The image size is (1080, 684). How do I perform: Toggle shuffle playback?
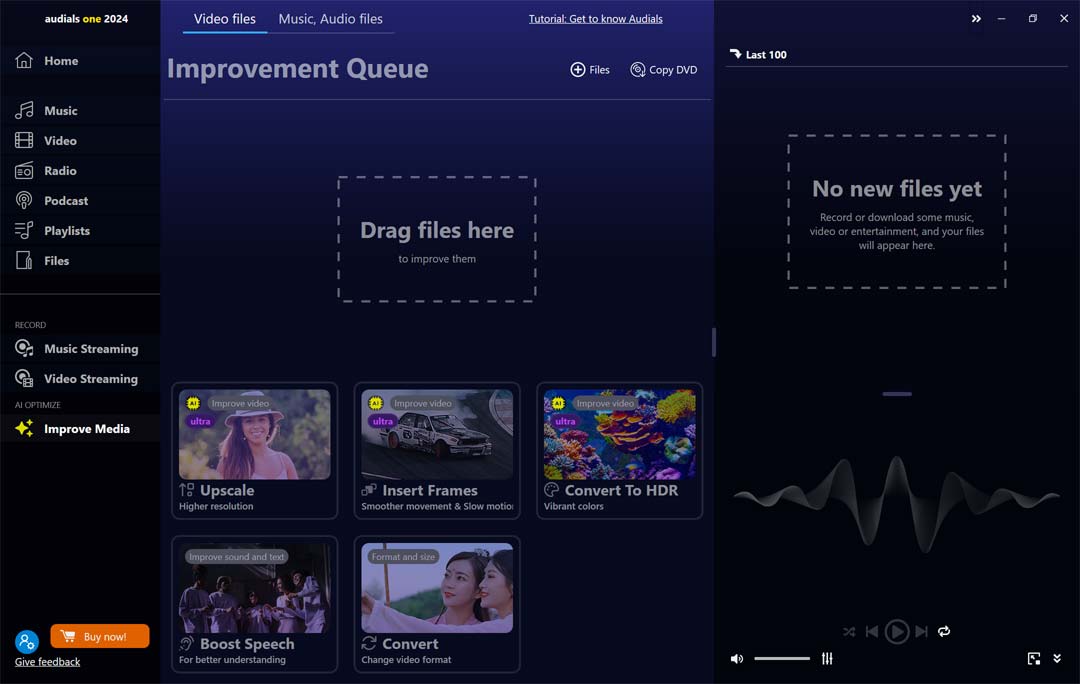[x=849, y=631]
